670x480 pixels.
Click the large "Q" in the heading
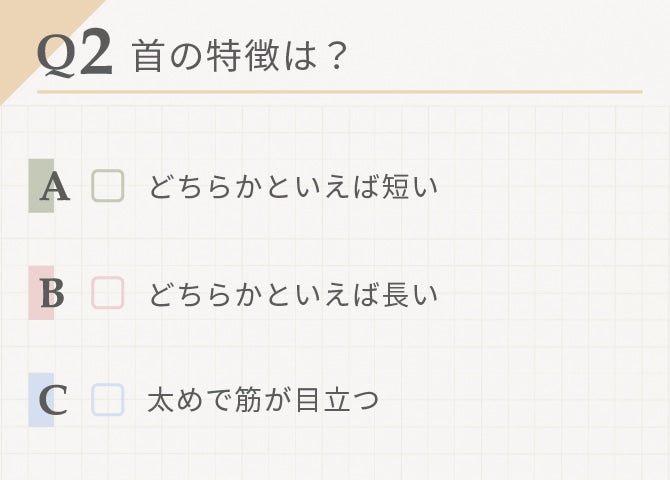[x=56, y=57]
